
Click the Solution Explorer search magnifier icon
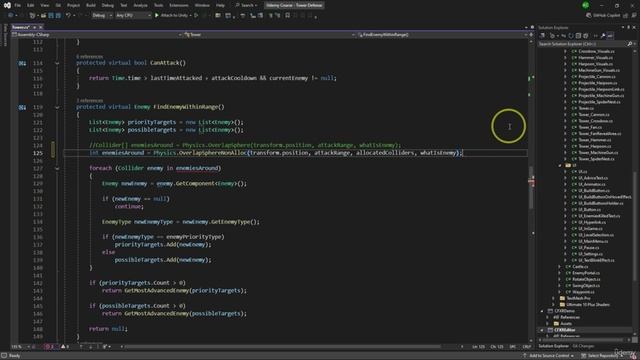pos(629,44)
